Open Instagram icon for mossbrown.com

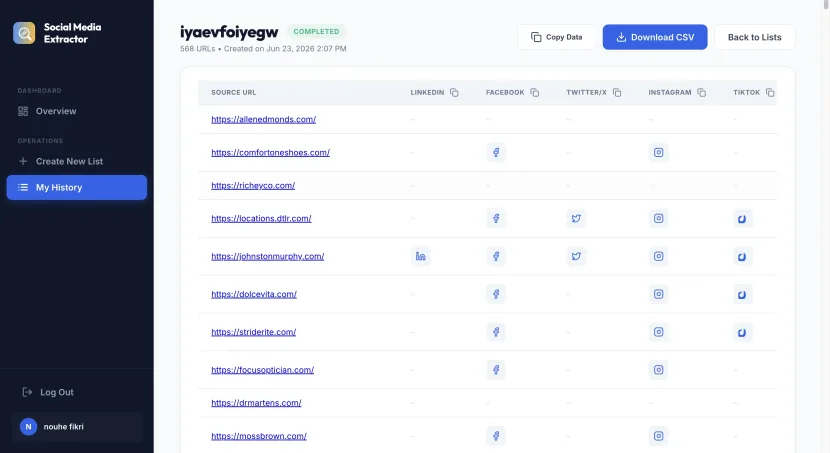[x=658, y=436]
